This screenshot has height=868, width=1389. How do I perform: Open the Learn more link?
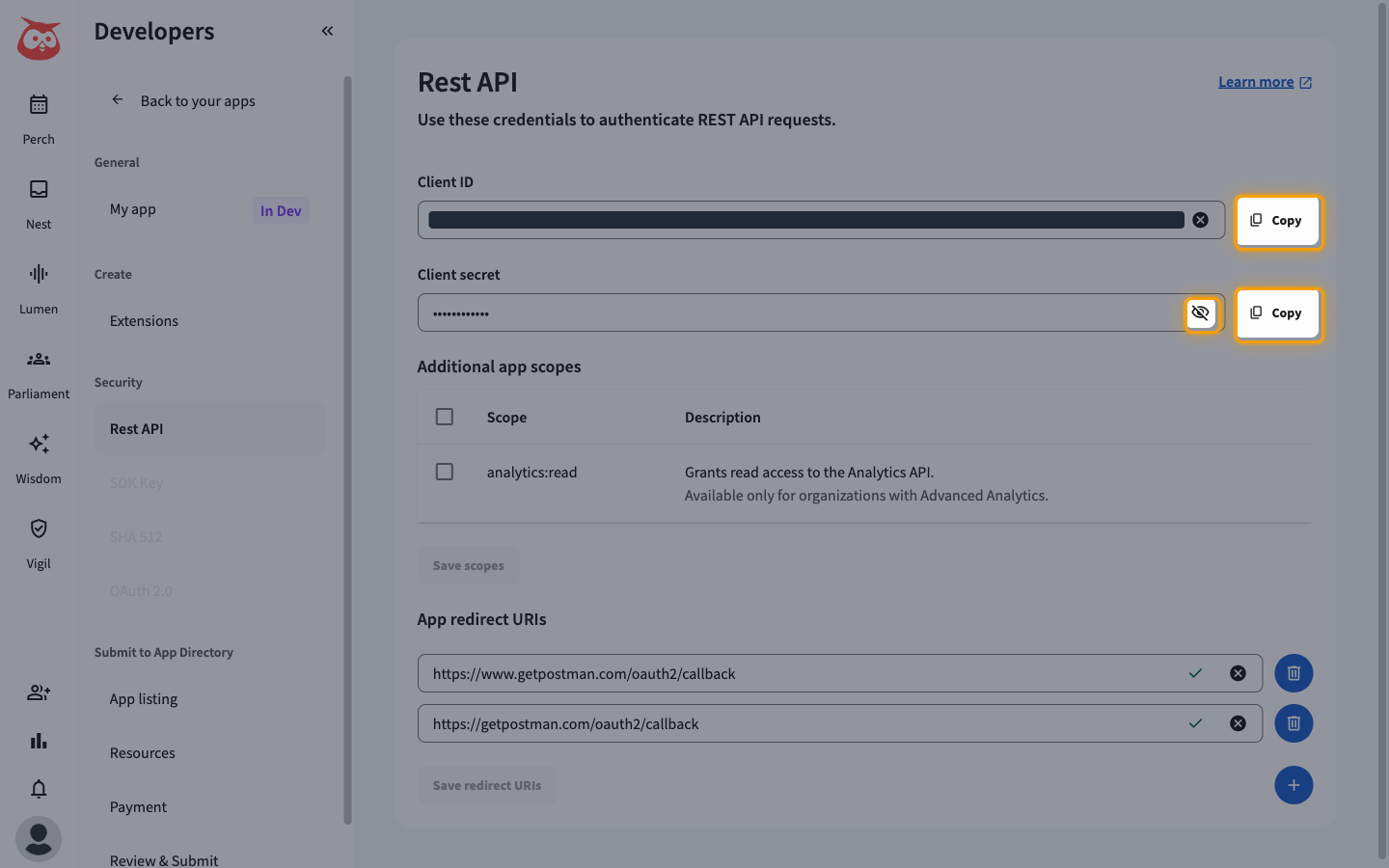[x=1265, y=82]
